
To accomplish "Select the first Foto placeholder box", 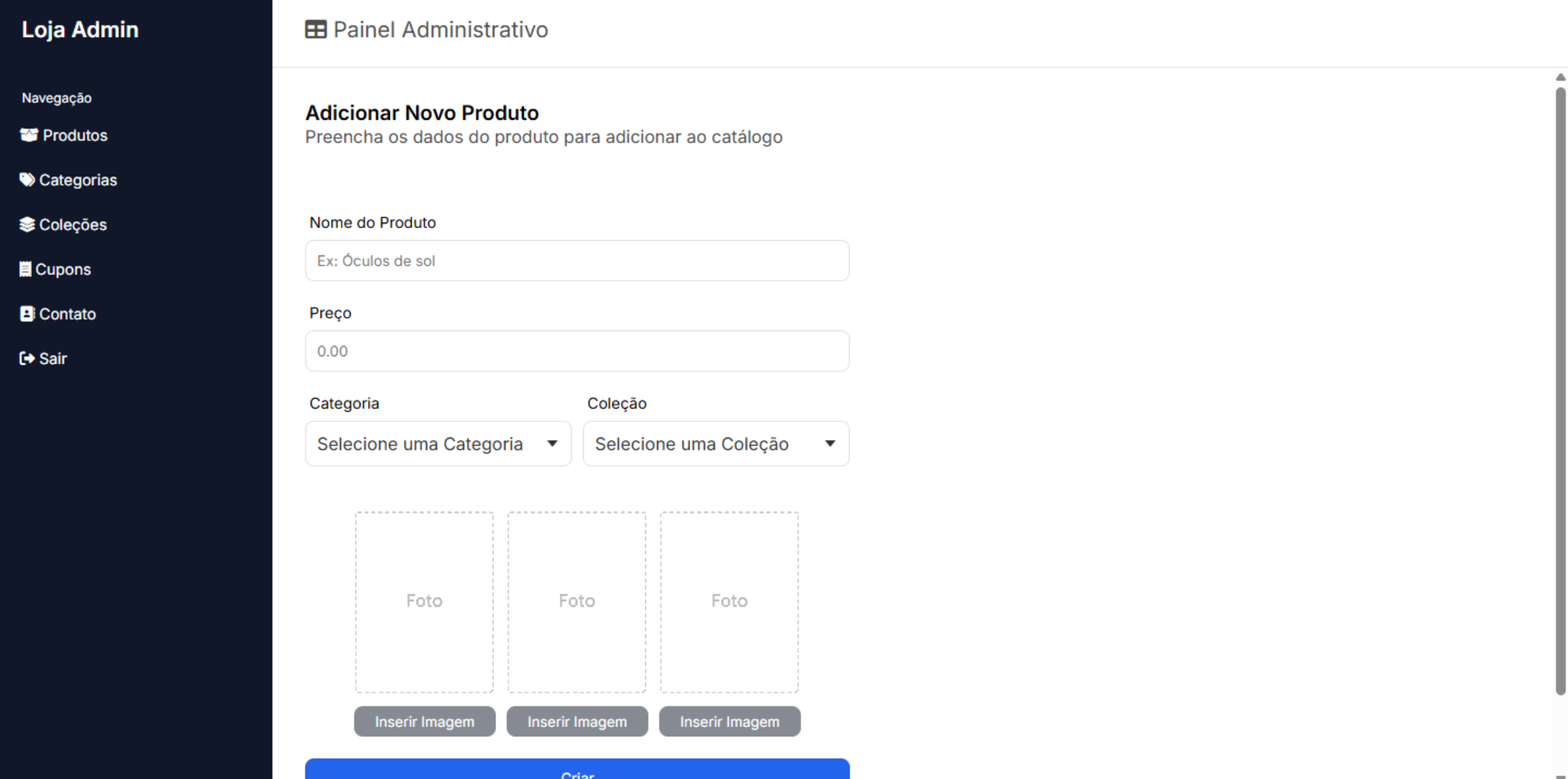I will (424, 602).
